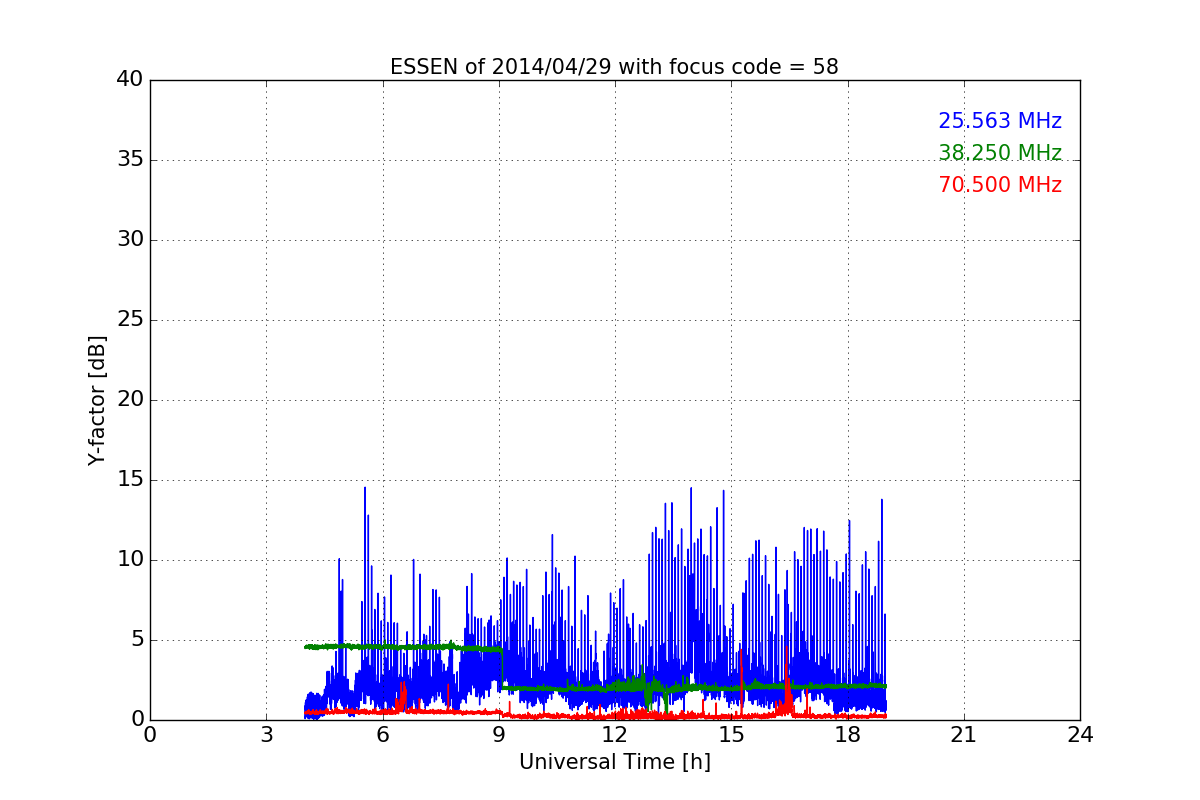Click x-axis tick label "9"
Viewport: 1200px width, 800px height.
coord(499,735)
